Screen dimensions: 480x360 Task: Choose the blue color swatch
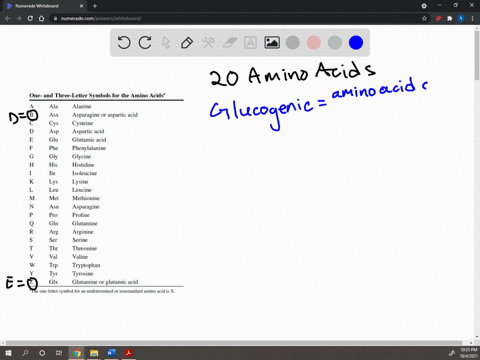[x=356, y=43]
